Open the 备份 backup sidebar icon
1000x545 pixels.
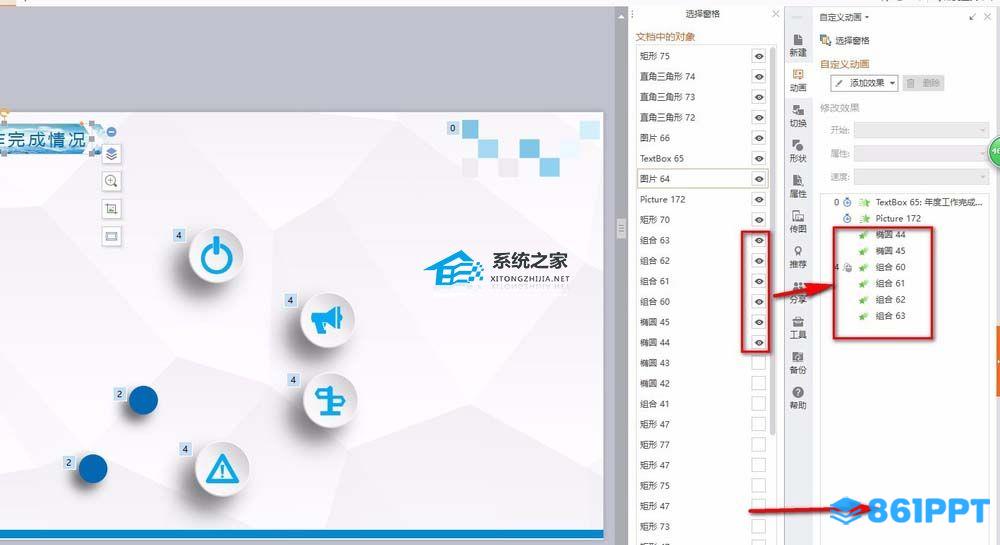[x=798, y=362]
